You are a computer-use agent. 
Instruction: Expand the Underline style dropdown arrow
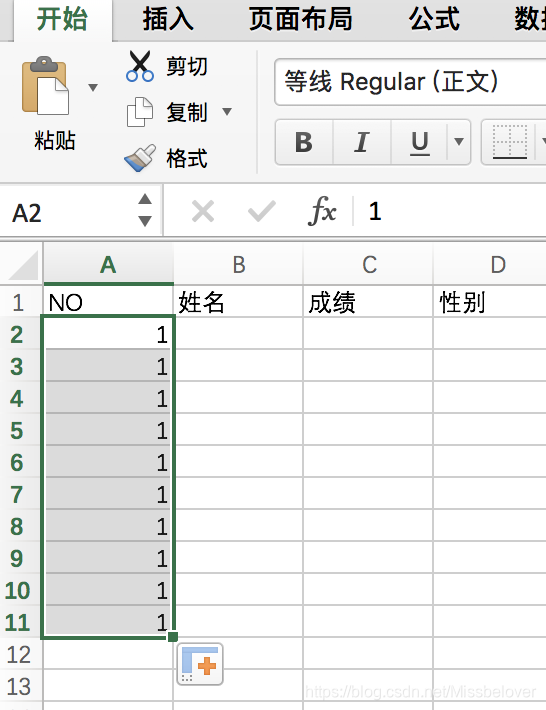coord(459,142)
